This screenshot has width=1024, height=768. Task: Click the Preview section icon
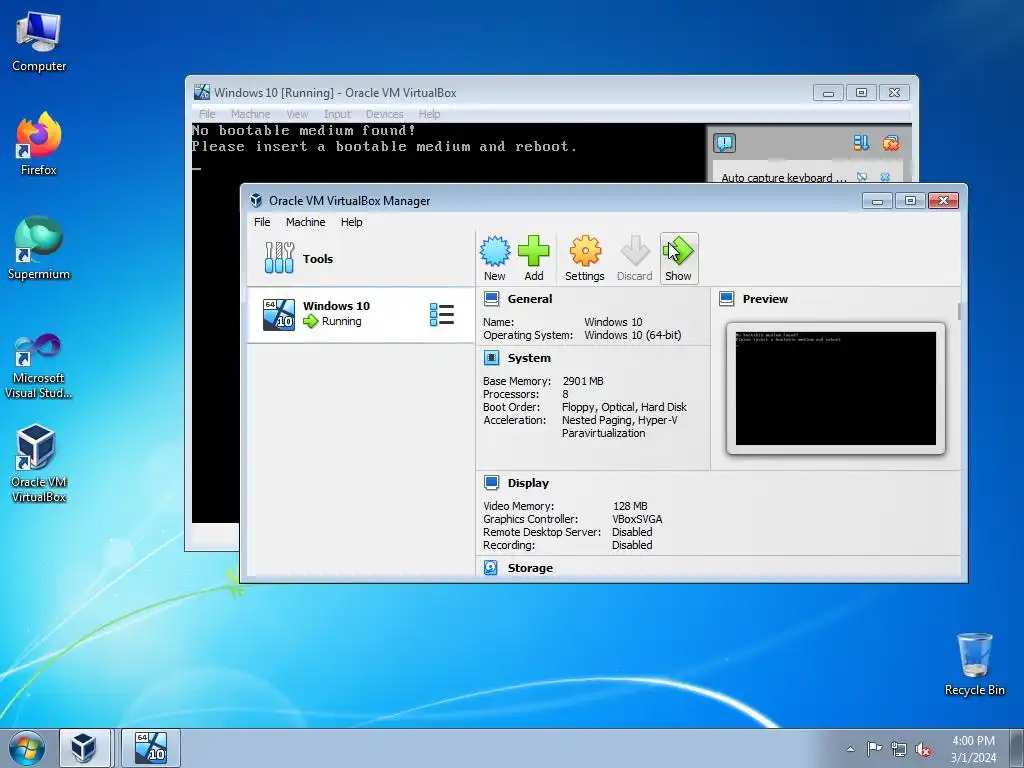click(x=727, y=299)
